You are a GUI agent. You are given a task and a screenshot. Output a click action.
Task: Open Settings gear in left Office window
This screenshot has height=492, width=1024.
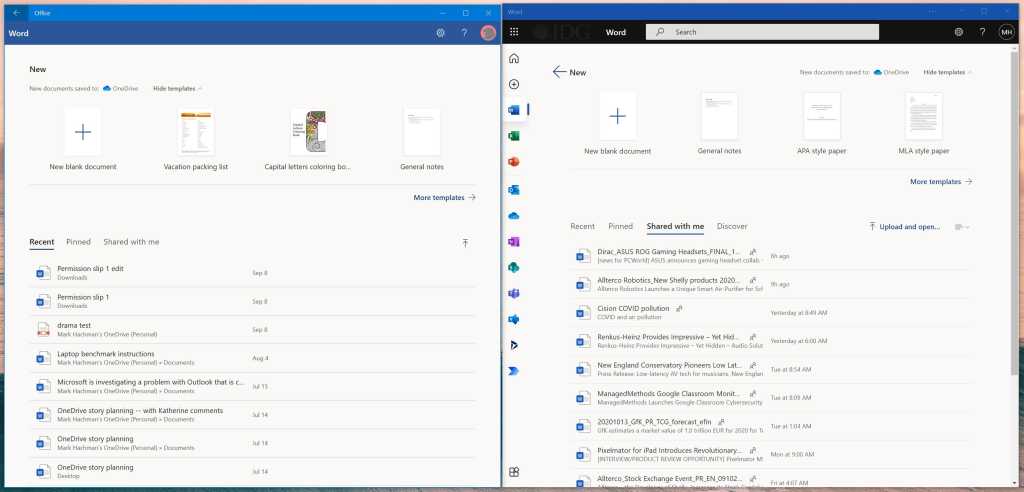coord(440,33)
